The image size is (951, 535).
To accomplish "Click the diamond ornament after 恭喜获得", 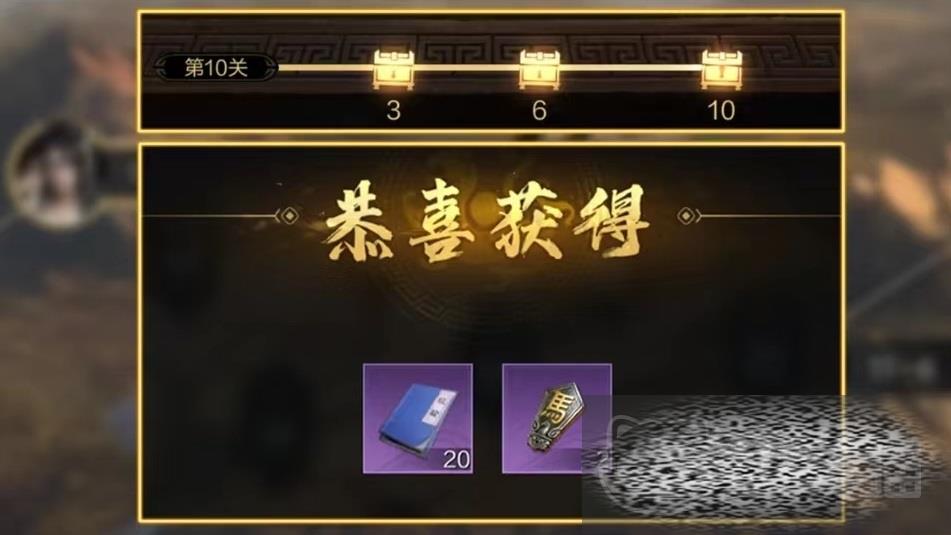I will coord(688,216).
